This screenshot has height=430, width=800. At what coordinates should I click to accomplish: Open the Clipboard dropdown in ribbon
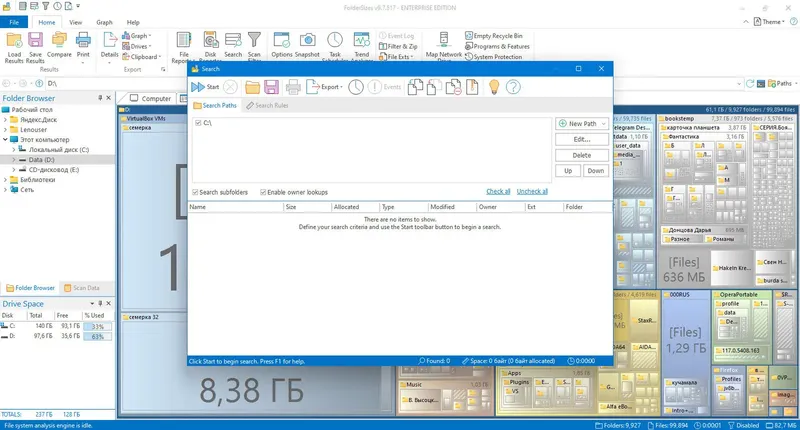[x=142, y=57]
